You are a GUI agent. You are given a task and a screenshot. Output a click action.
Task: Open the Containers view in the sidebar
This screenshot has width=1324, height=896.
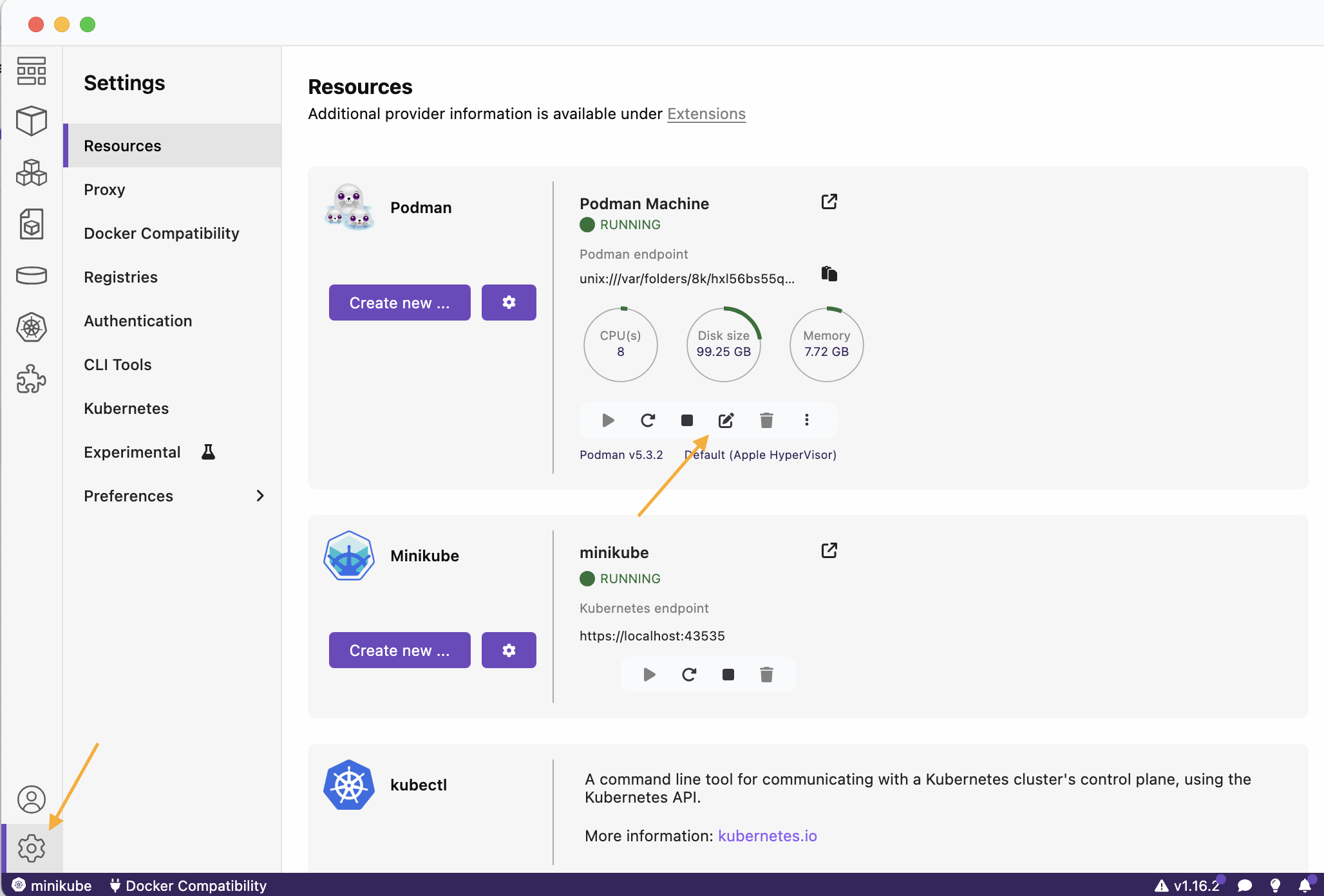[31, 120]
